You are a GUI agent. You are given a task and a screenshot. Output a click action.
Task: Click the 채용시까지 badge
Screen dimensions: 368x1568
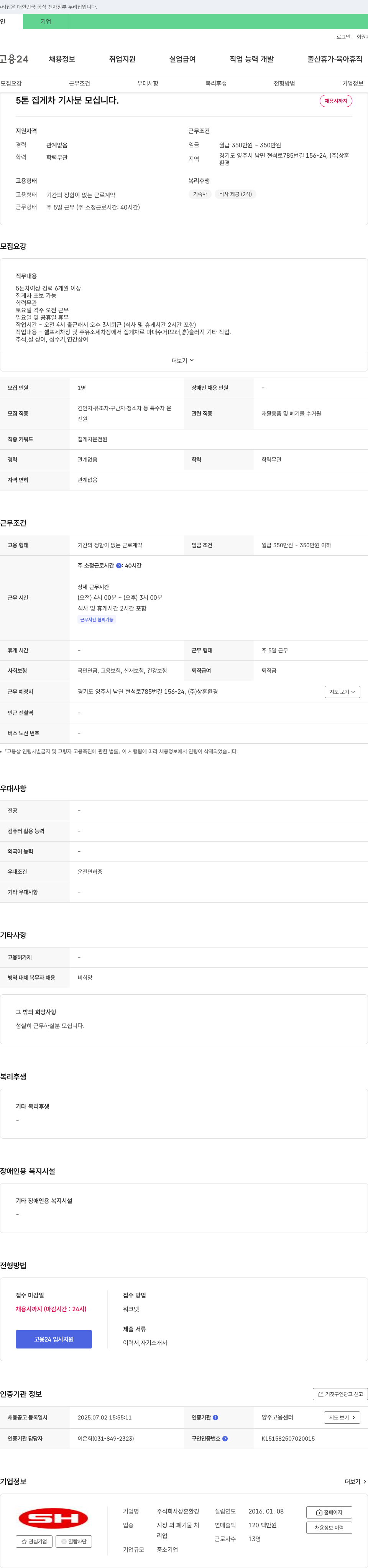(x=336, y=101)
